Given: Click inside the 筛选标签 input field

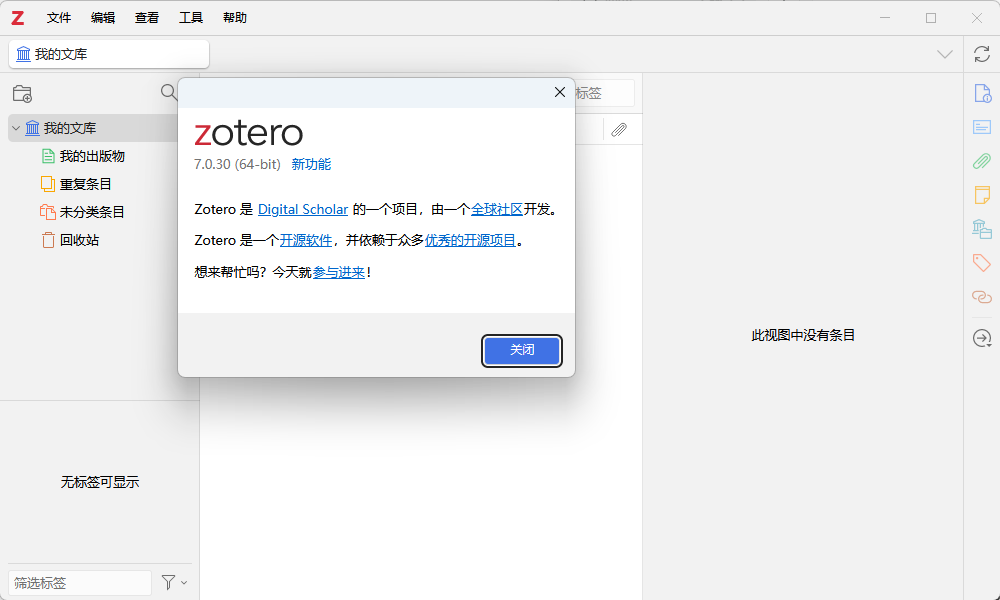Looking at the screenshot, I should [78, 582].
